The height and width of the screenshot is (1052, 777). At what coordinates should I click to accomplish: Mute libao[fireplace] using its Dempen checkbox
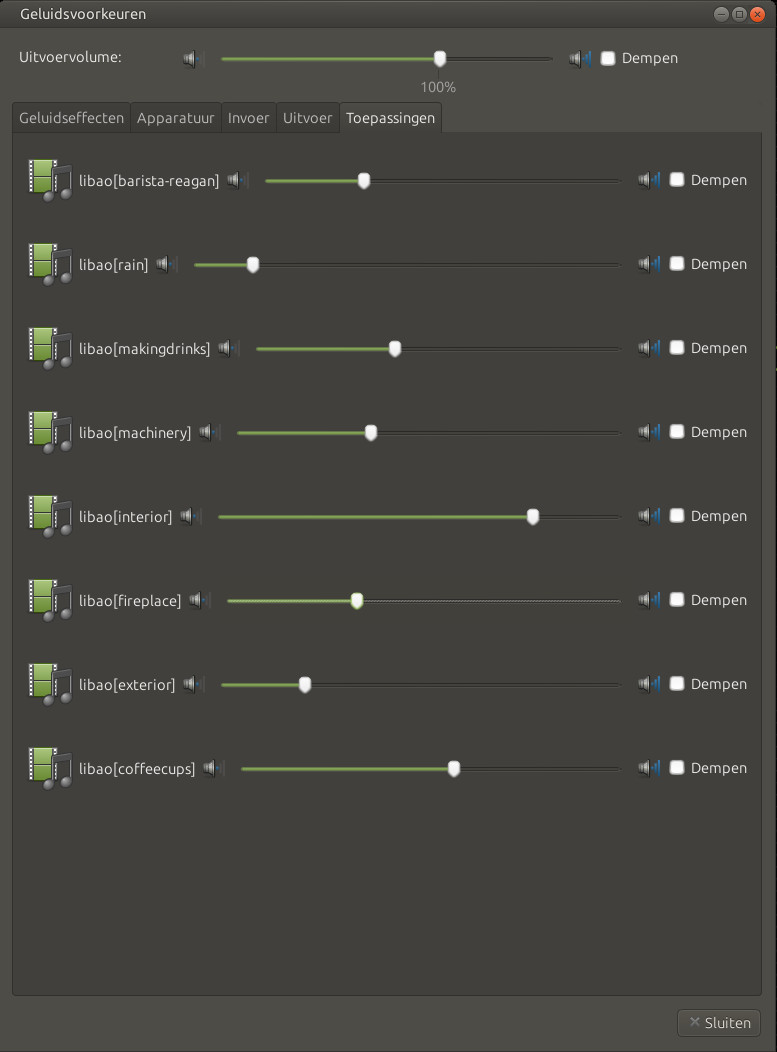click(x=677, y=600)
